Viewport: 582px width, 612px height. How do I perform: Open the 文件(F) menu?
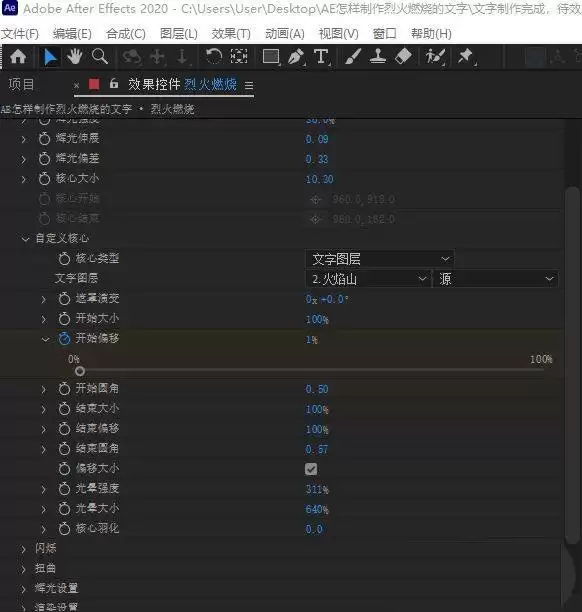click(20, 34)
